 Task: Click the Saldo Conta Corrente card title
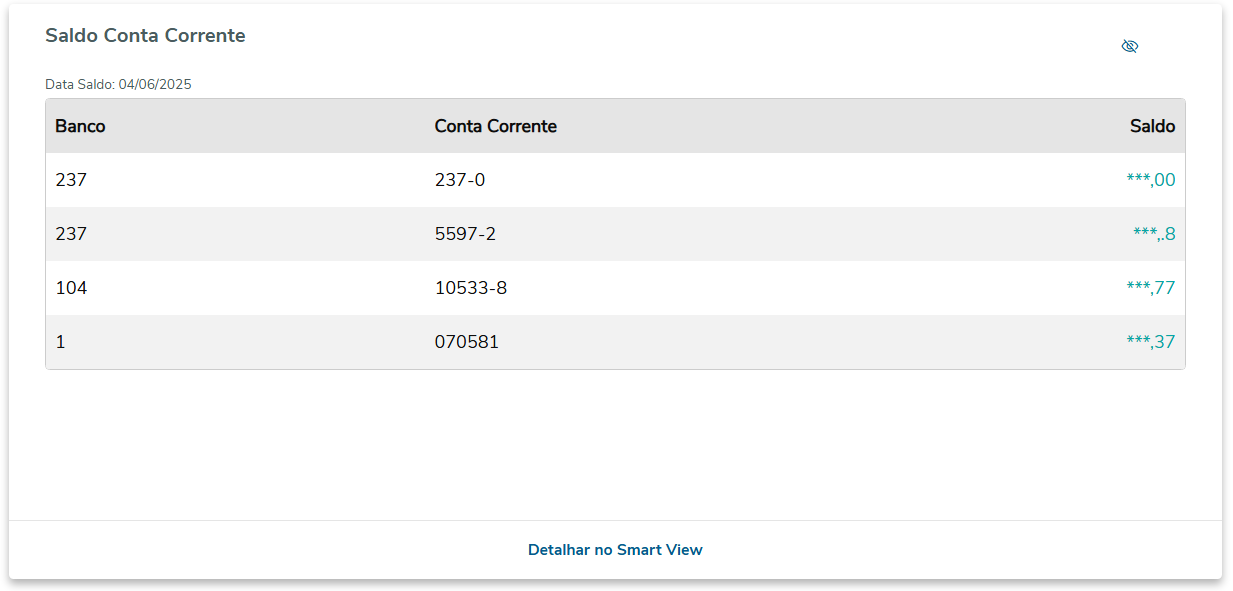[145, 36]
